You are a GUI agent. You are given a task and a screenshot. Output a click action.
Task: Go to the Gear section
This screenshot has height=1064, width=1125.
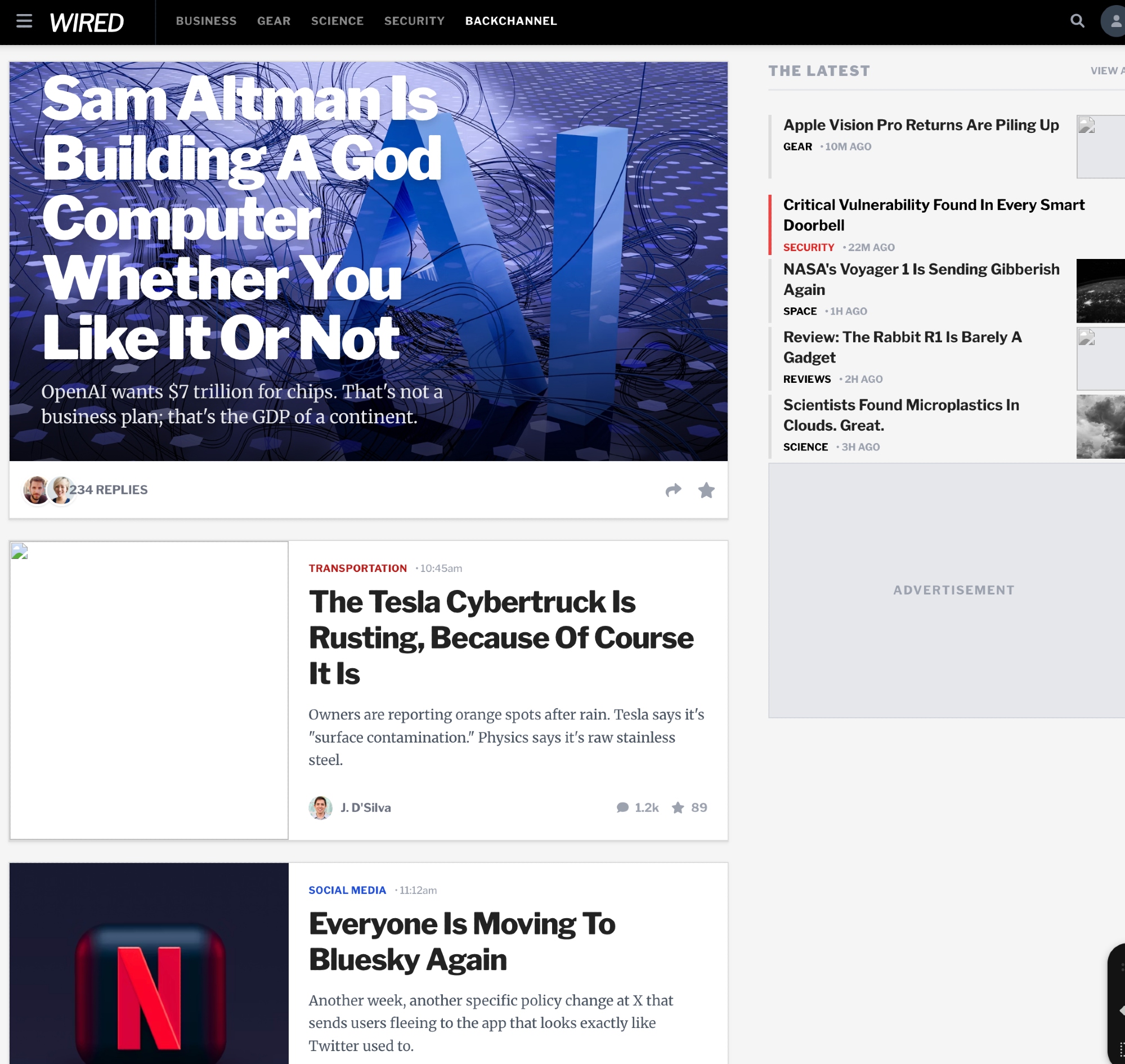tap(274, 21)
